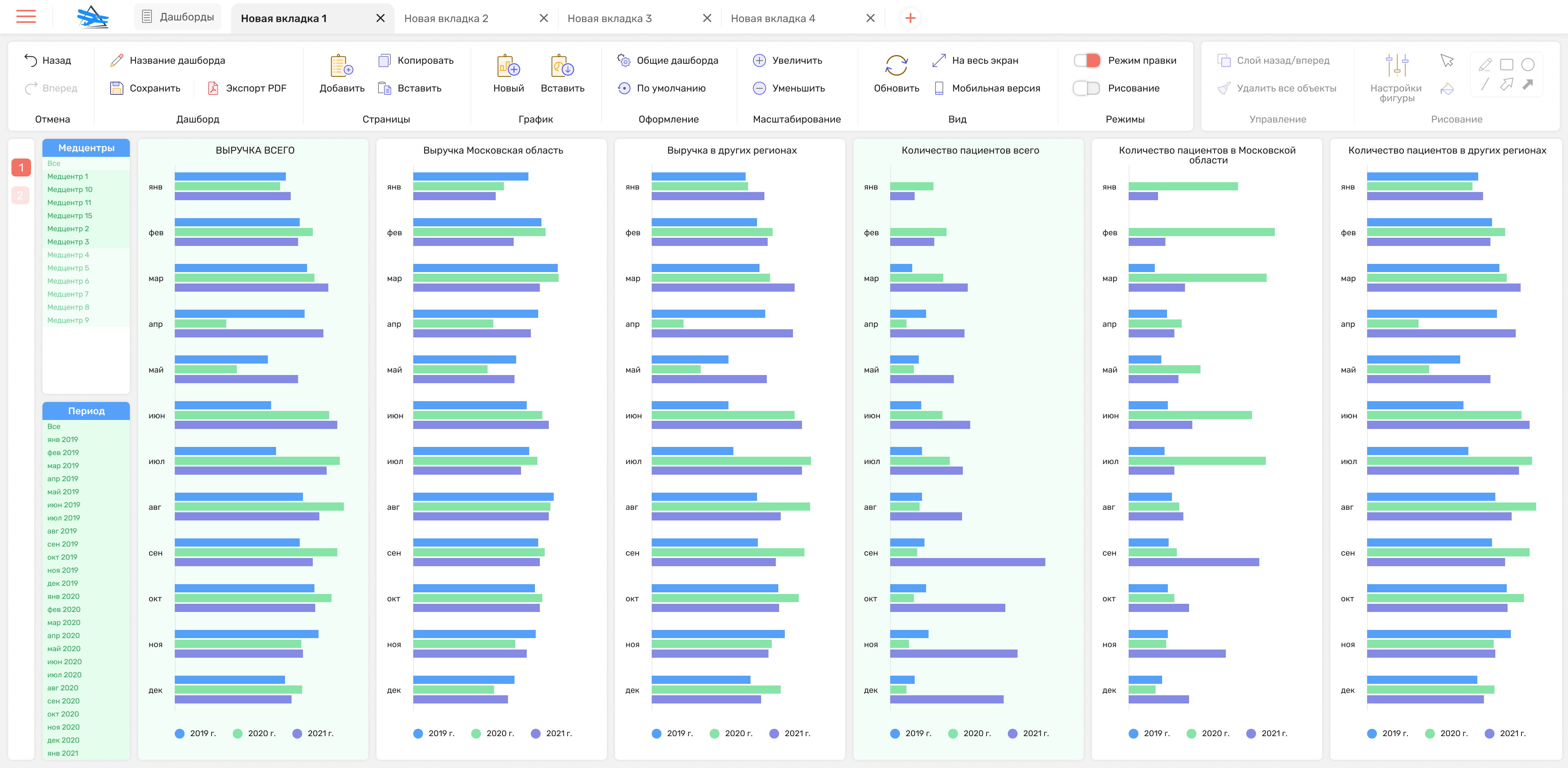Open the Дашборды tab
This screenshot has width=1568, height=768.
(x=178, y=17)
